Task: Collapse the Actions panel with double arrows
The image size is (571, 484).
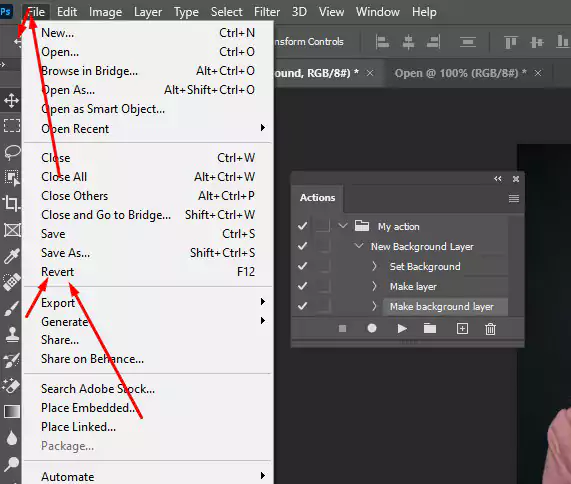Action: pyautogui.click(x=497, y=178)
